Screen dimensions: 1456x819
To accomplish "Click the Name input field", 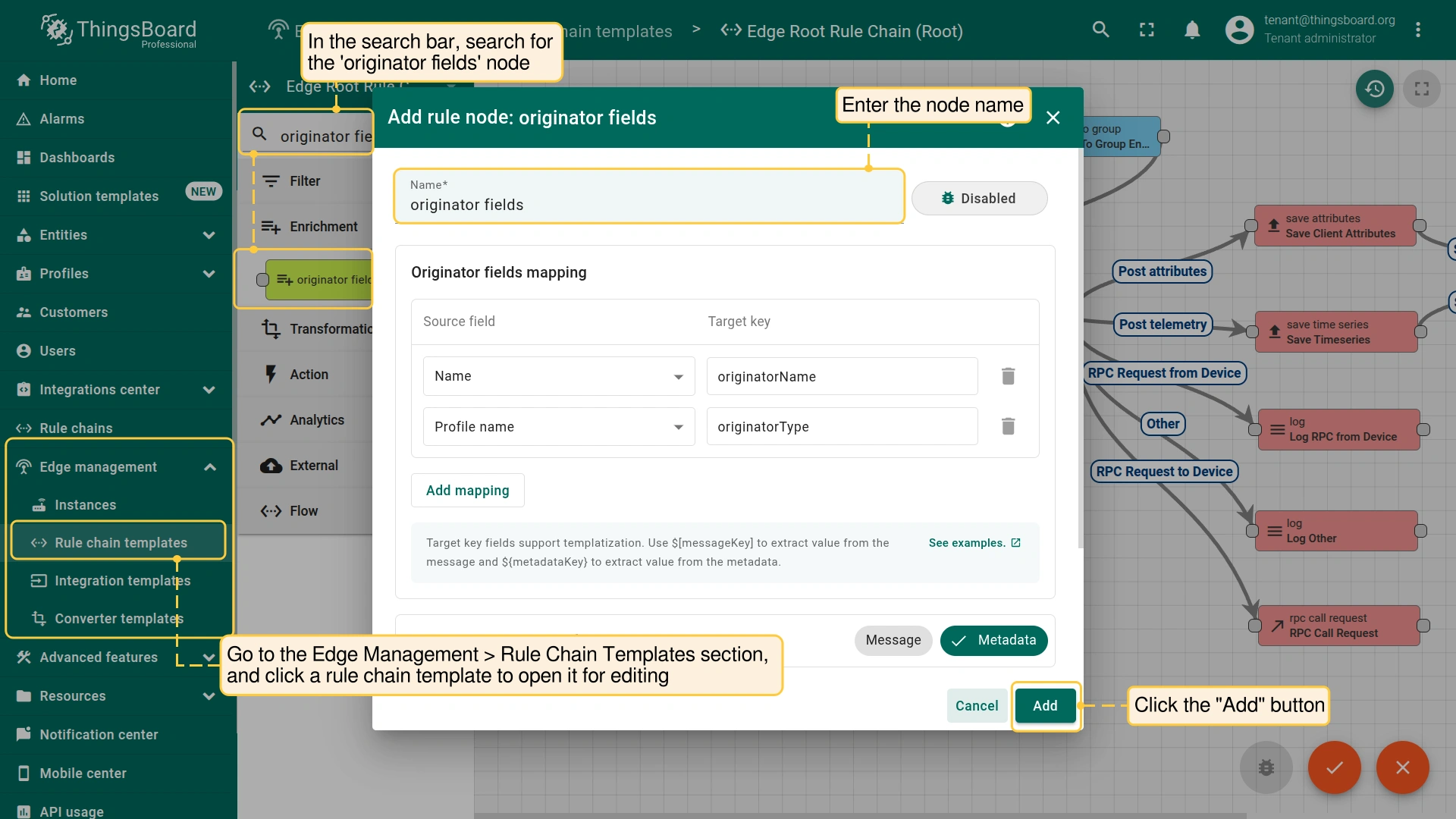I will 649,196.
